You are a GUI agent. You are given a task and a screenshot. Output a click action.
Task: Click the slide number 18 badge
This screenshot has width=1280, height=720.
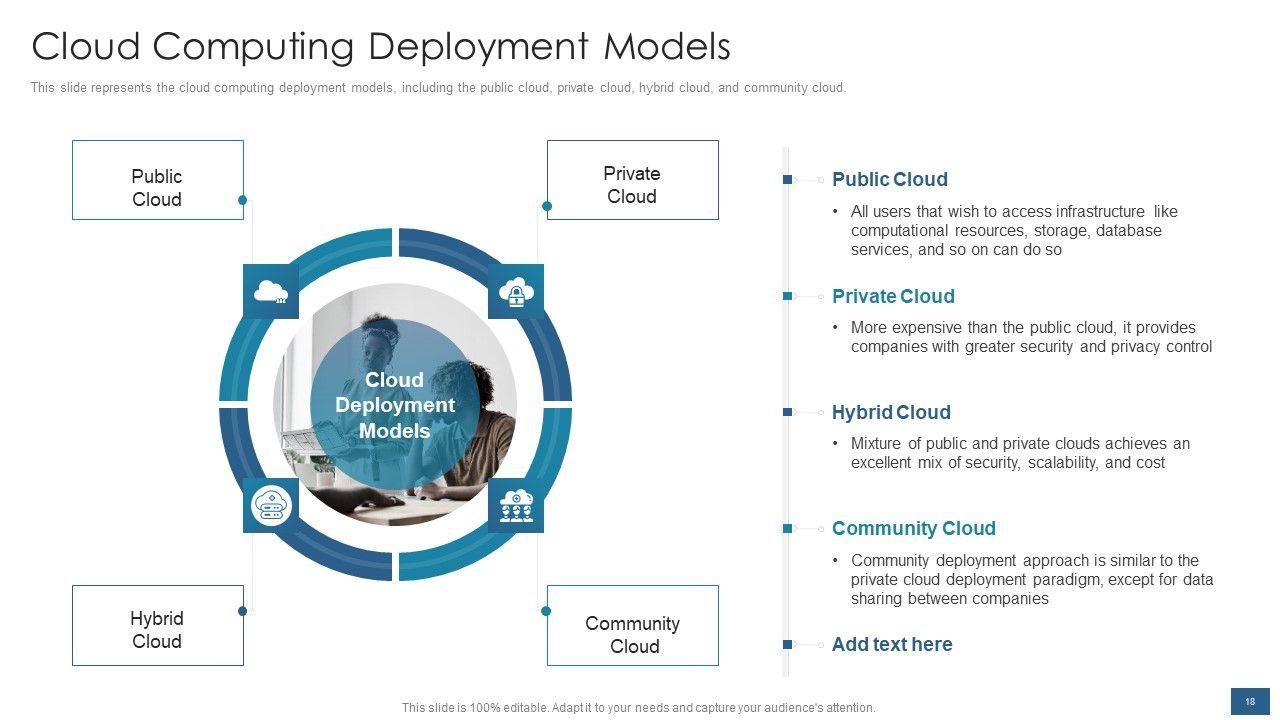point(1250,702)
